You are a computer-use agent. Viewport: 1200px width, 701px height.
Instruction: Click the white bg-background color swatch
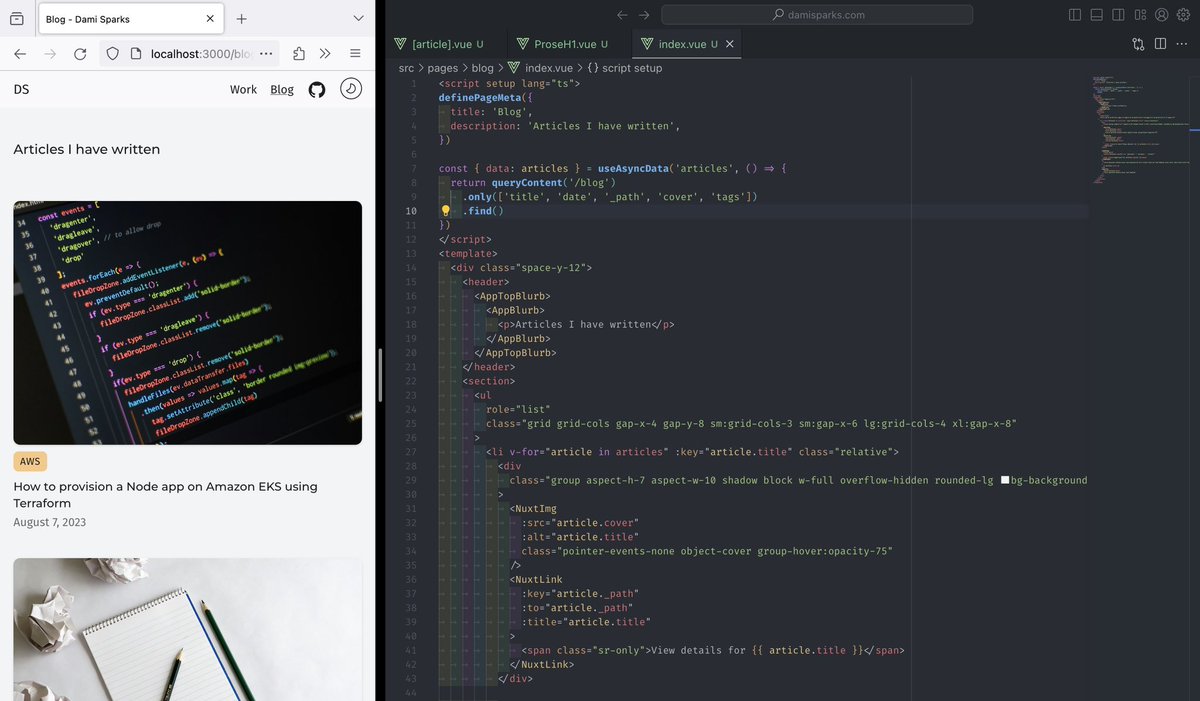pyautogui.click(x=1004, y=480)
